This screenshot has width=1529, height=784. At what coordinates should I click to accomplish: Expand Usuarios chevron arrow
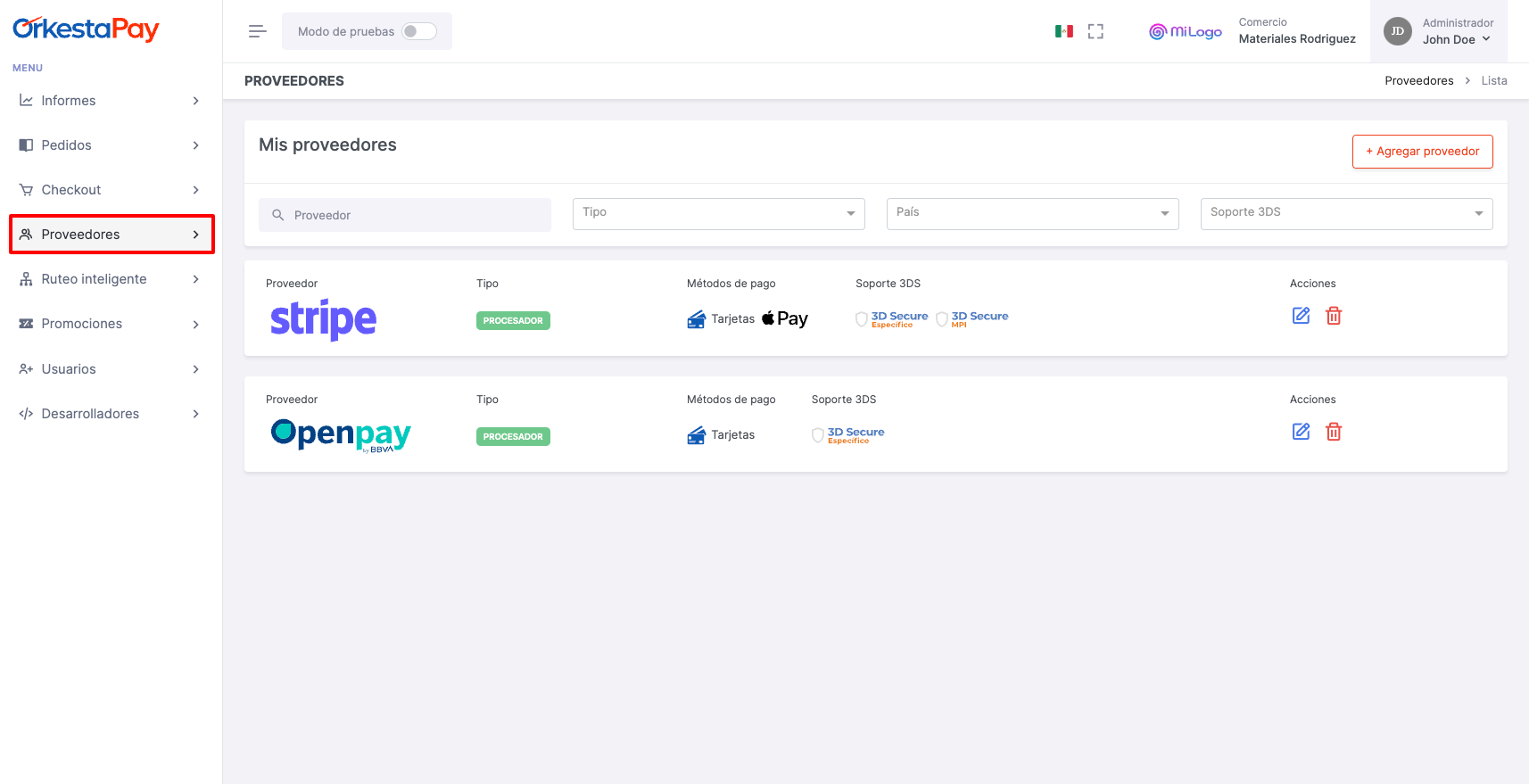click(196, 369)
